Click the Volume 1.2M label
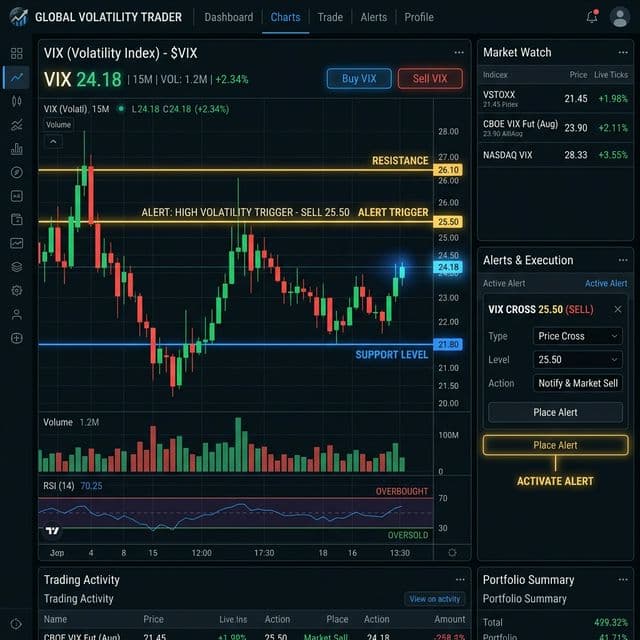The width and height of the screenshot is (640, 640). tap(71, 422)
